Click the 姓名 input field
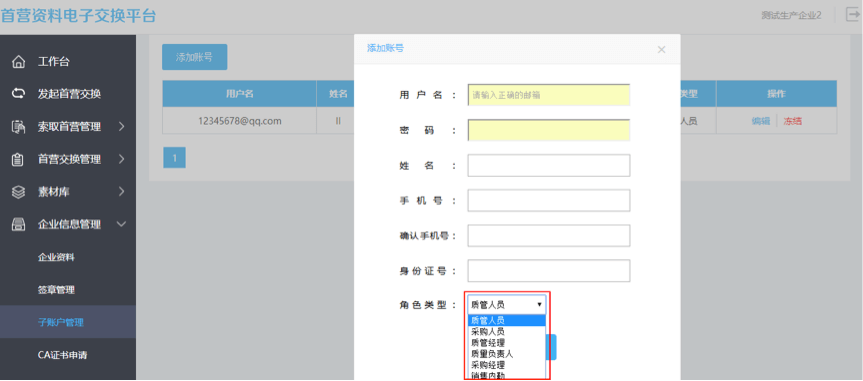This screenshot has height=381, width=863. 549,165
